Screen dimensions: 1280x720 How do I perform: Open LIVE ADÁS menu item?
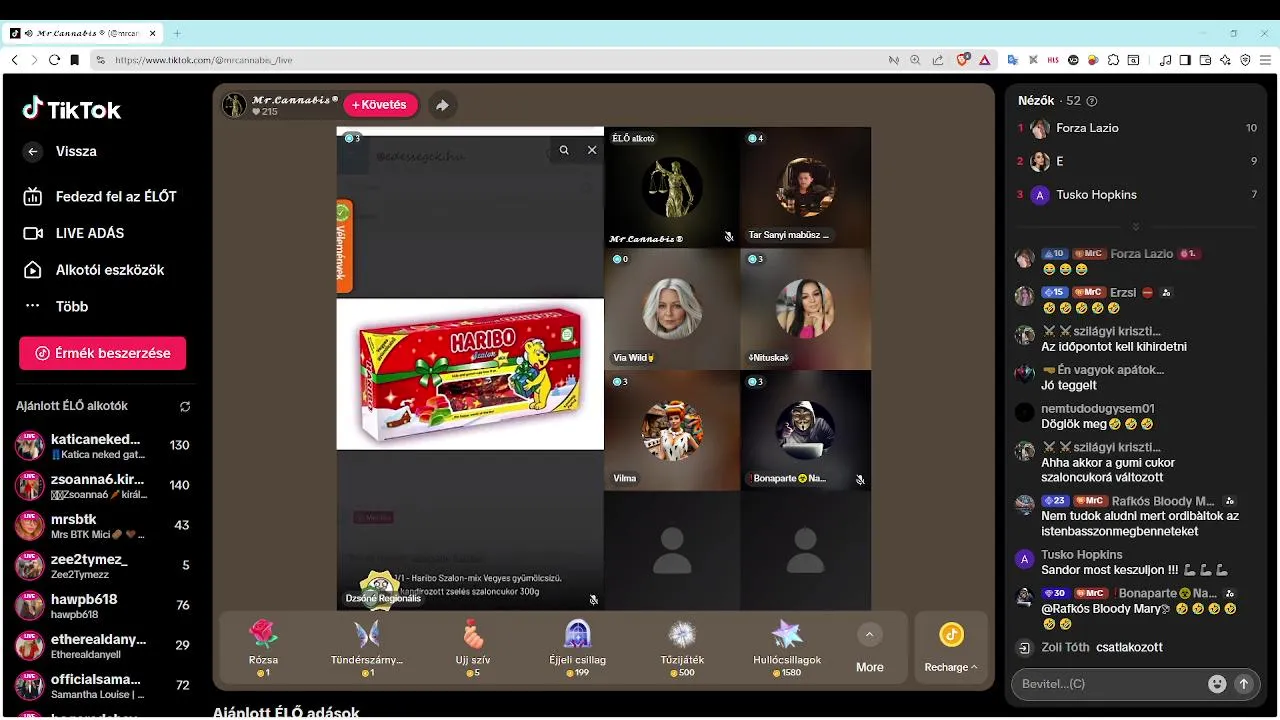click(74, 233)
